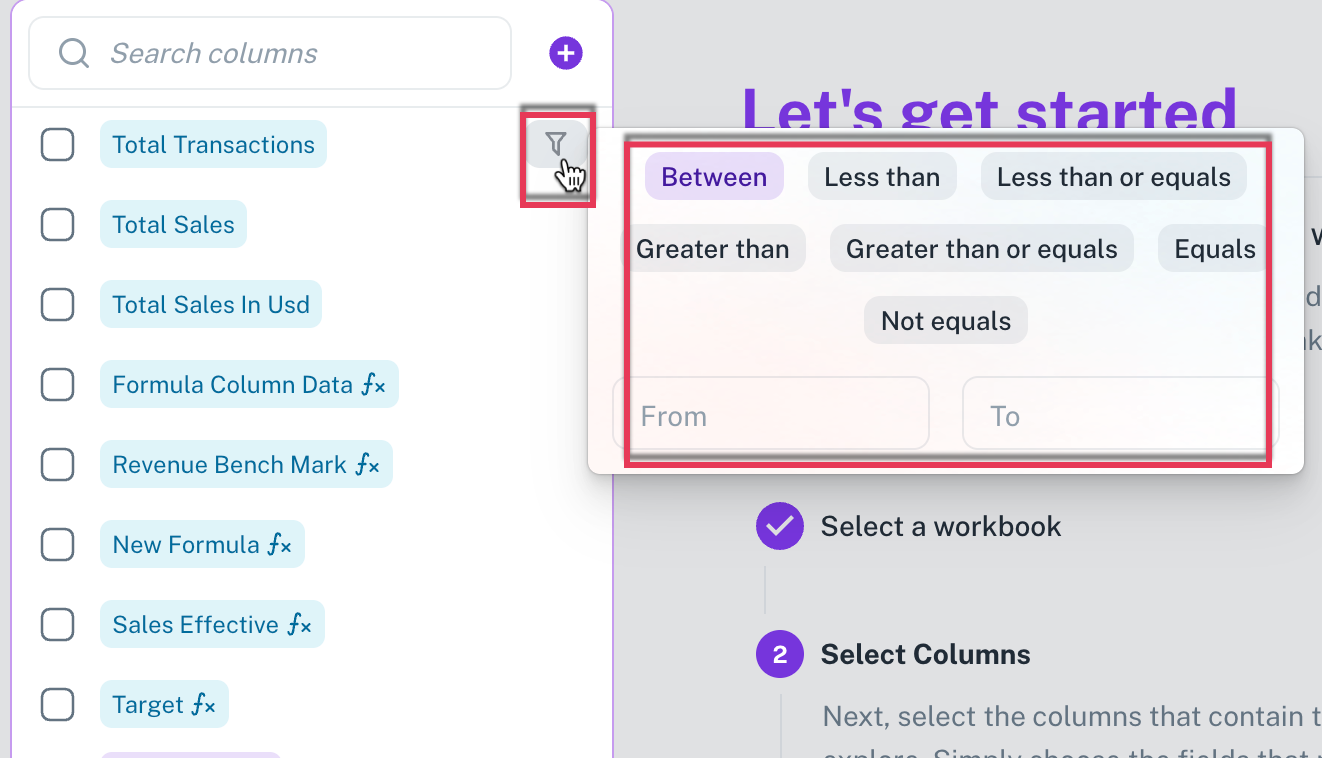Pick the Greater than or equals condition
1322x758 pixels.
click(x=982, y=249)
